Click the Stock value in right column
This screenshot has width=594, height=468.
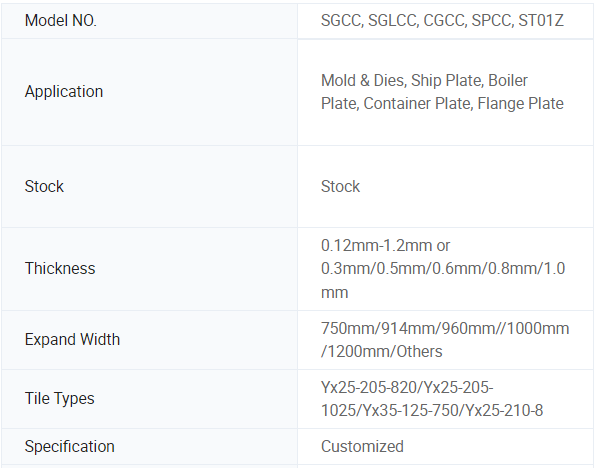[340, 186]
